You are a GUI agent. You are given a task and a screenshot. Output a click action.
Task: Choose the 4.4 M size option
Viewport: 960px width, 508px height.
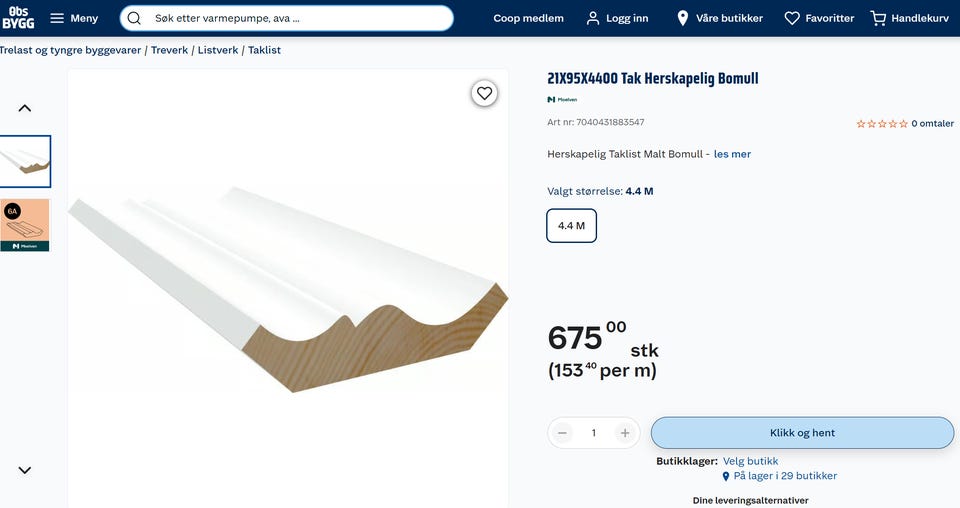point(572,226)
